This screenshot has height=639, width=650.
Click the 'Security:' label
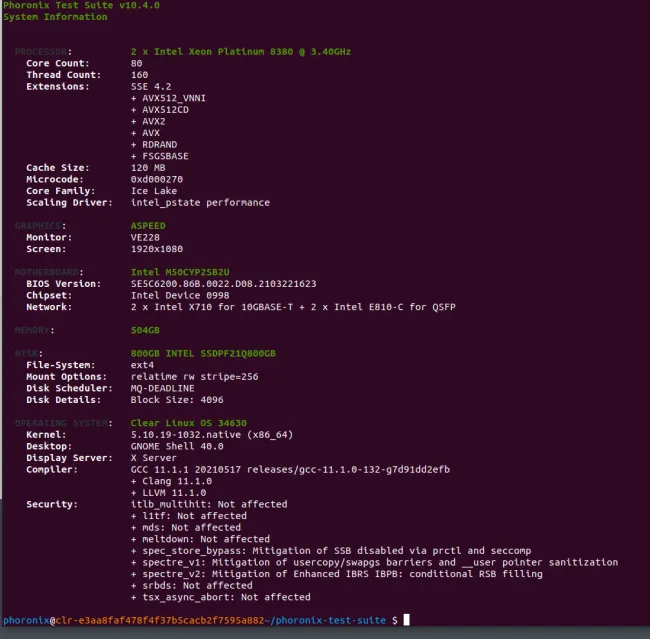[52, 505]
